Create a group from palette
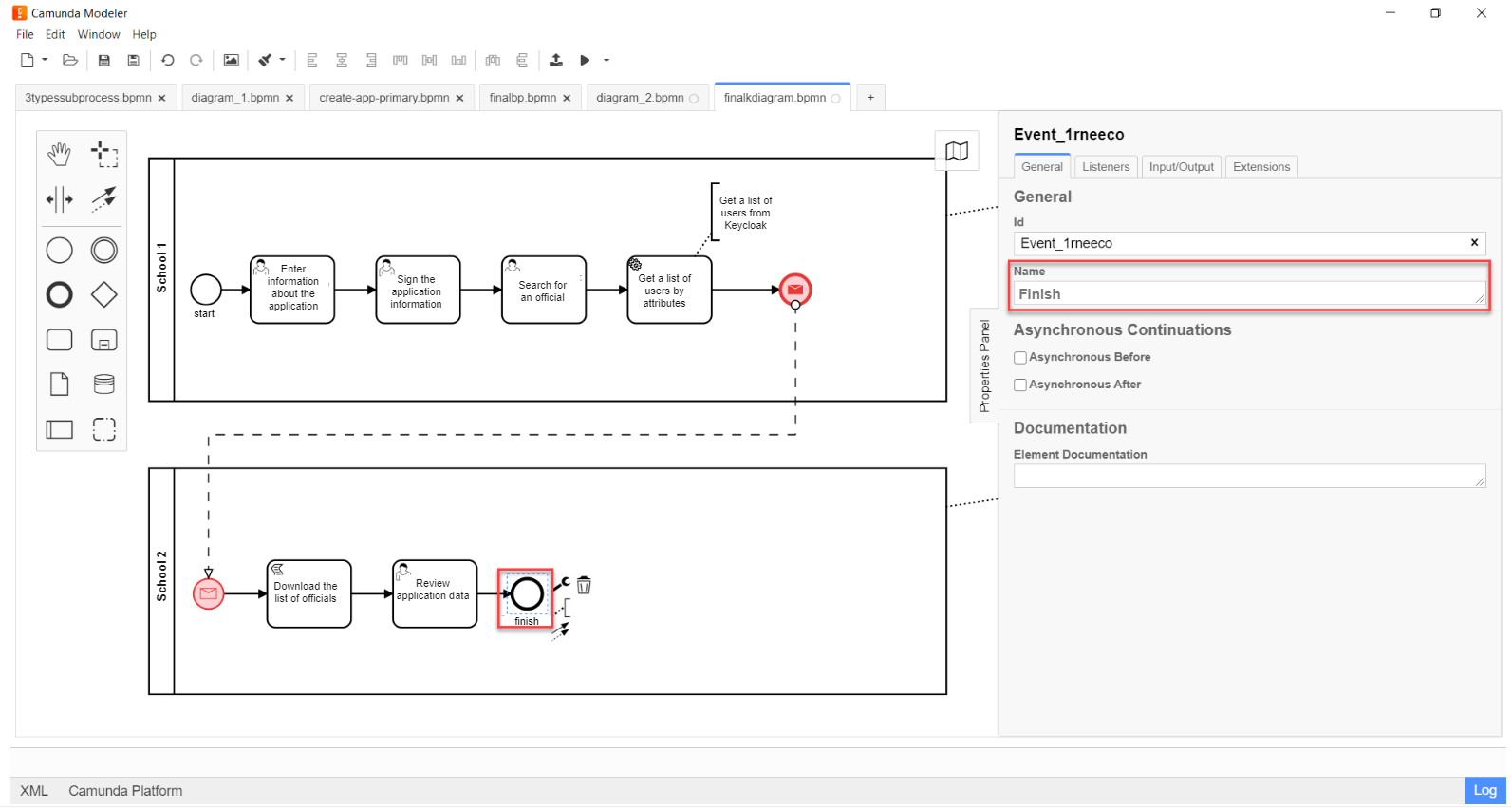 (103, 429)
